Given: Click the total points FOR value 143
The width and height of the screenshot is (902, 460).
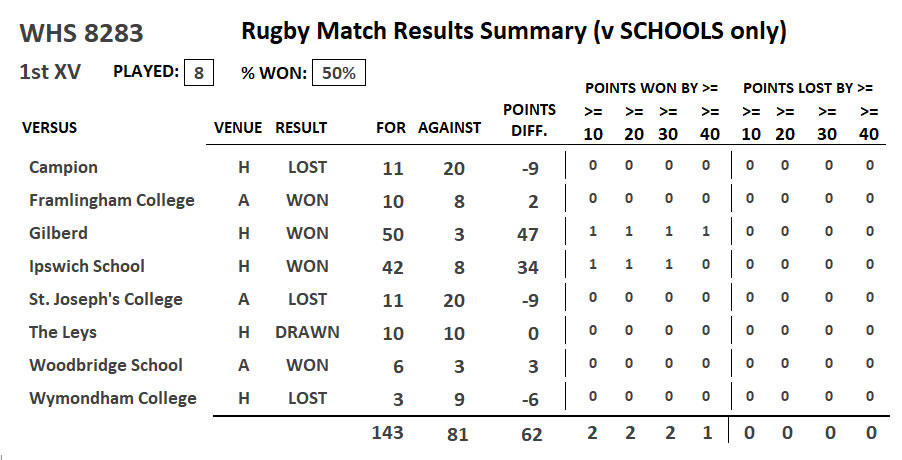Looking at the screenshot, I should point(386,433).
